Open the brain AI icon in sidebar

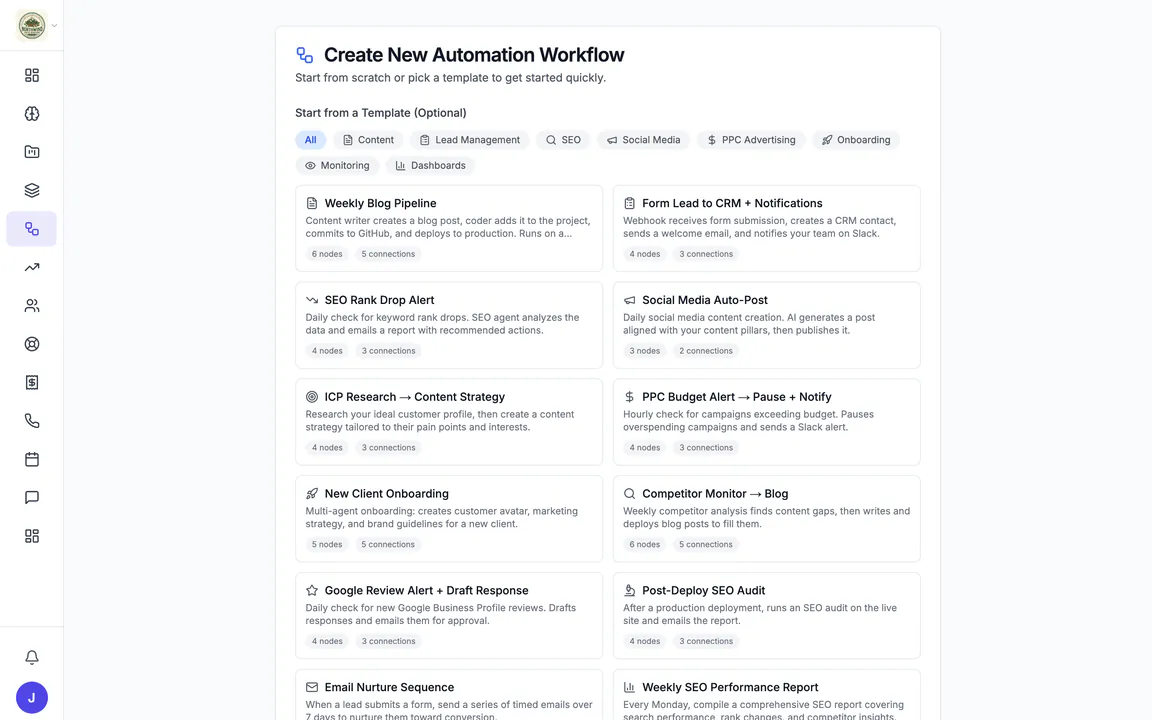click(x=32, y=113)
